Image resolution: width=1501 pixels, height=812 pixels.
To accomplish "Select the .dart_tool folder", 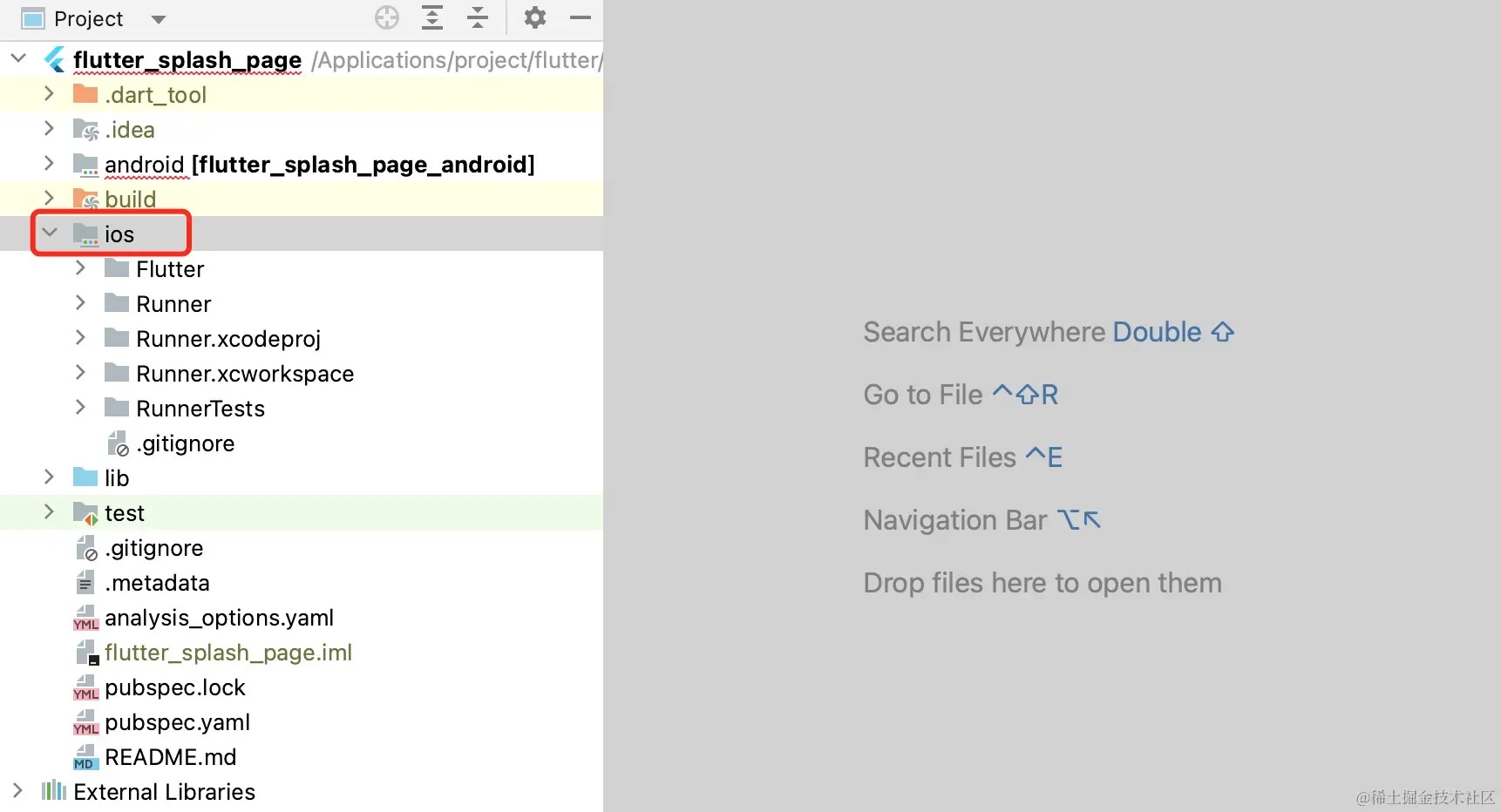I will tap(155, 95).
